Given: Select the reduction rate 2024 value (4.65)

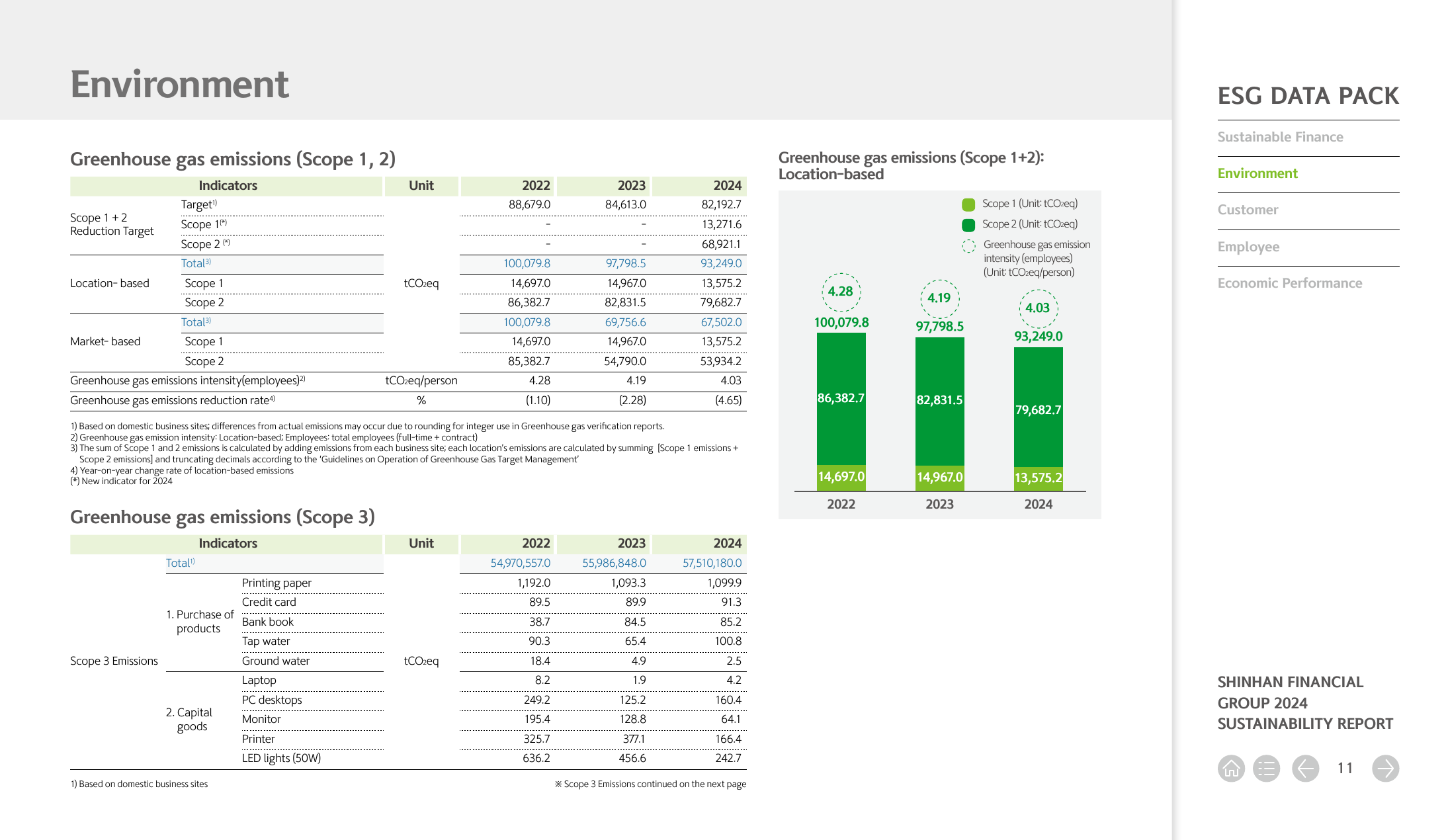Looking at the screenshot, I should point(728,401).
